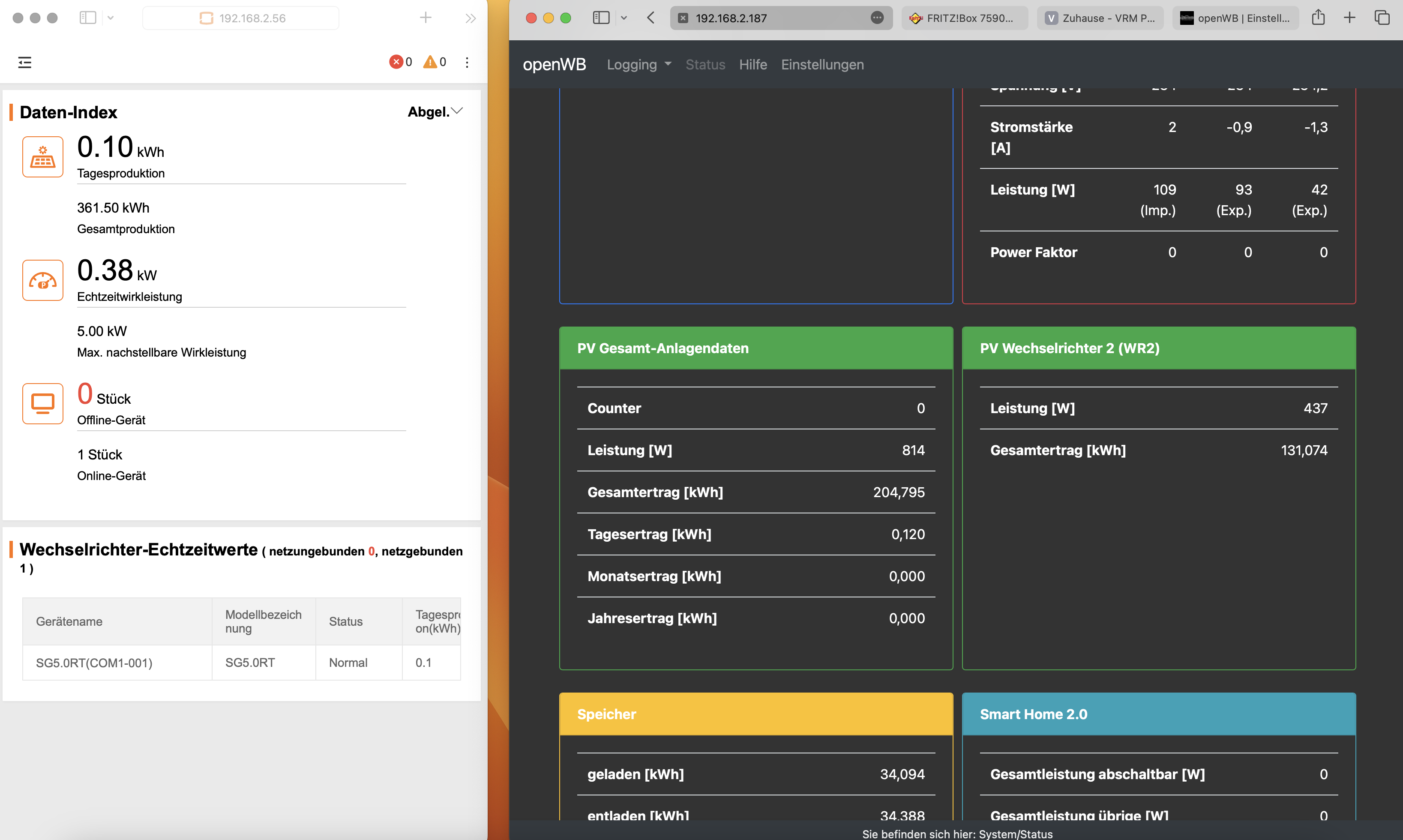
Task: Click the red error count icon
Action: pyautogui.click(x=396, y=62)
